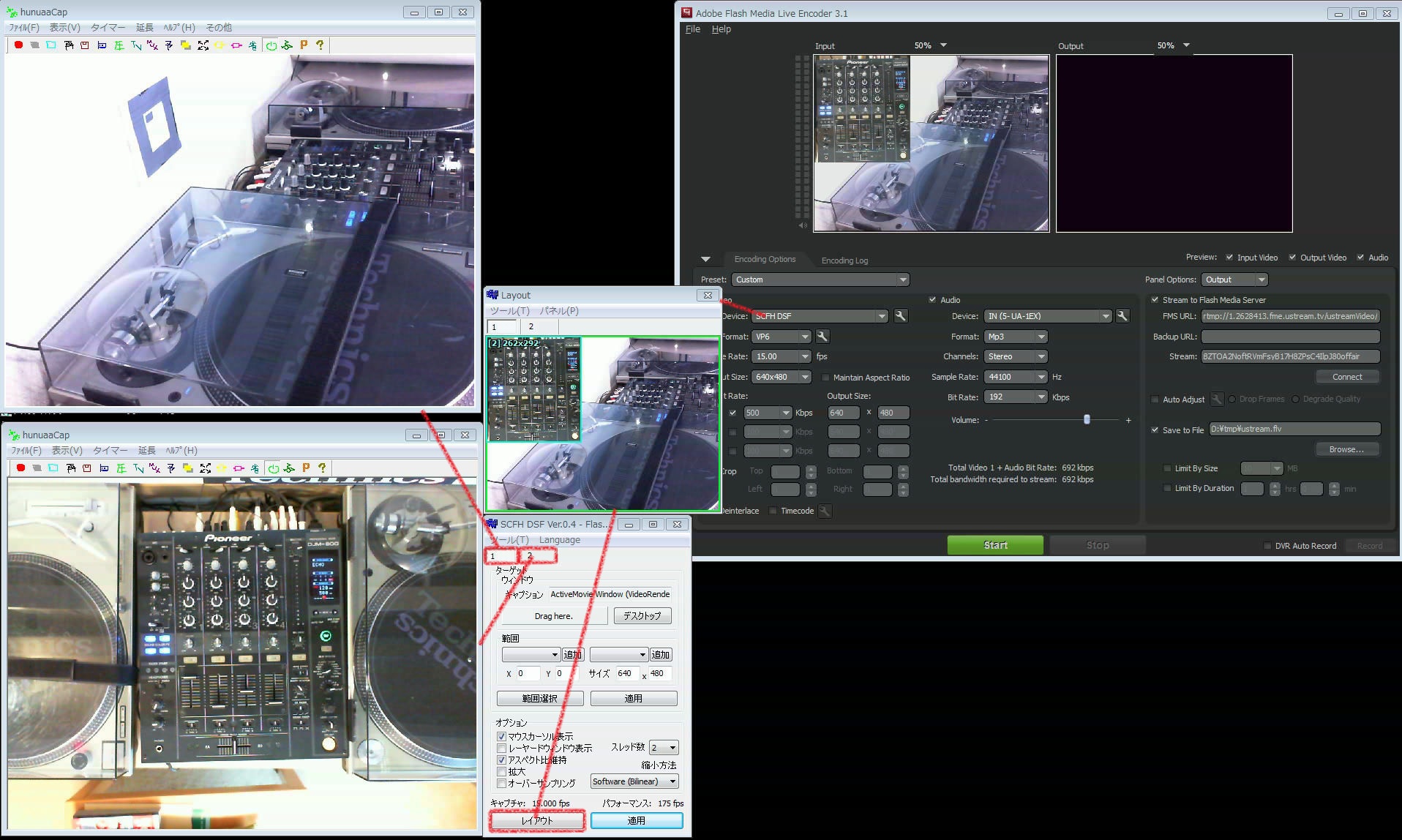Click red record icon in hunuaaCap window with その他 menu
1402x840 pixels.
tap(19, 45)
